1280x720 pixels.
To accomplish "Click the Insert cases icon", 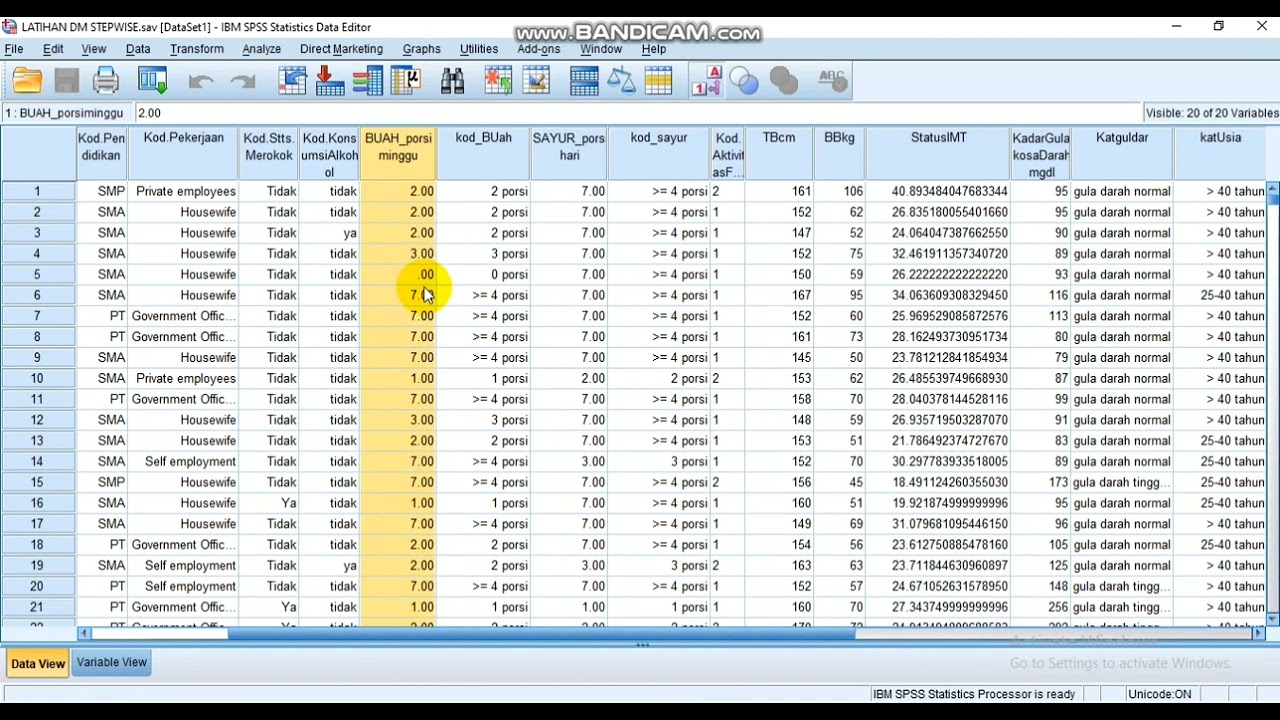I will [x=498, y=81].
